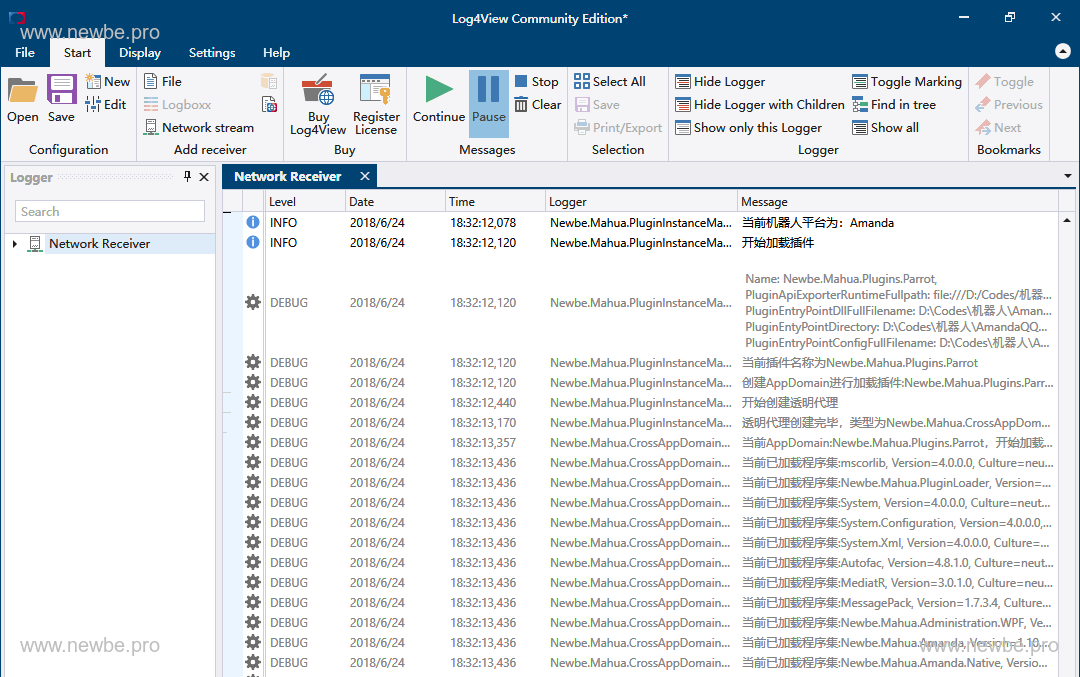Collapse the ribbon with the arrow button
Image resolution: width=1080 pixels, height=677 pixels.
point(1062,52)
